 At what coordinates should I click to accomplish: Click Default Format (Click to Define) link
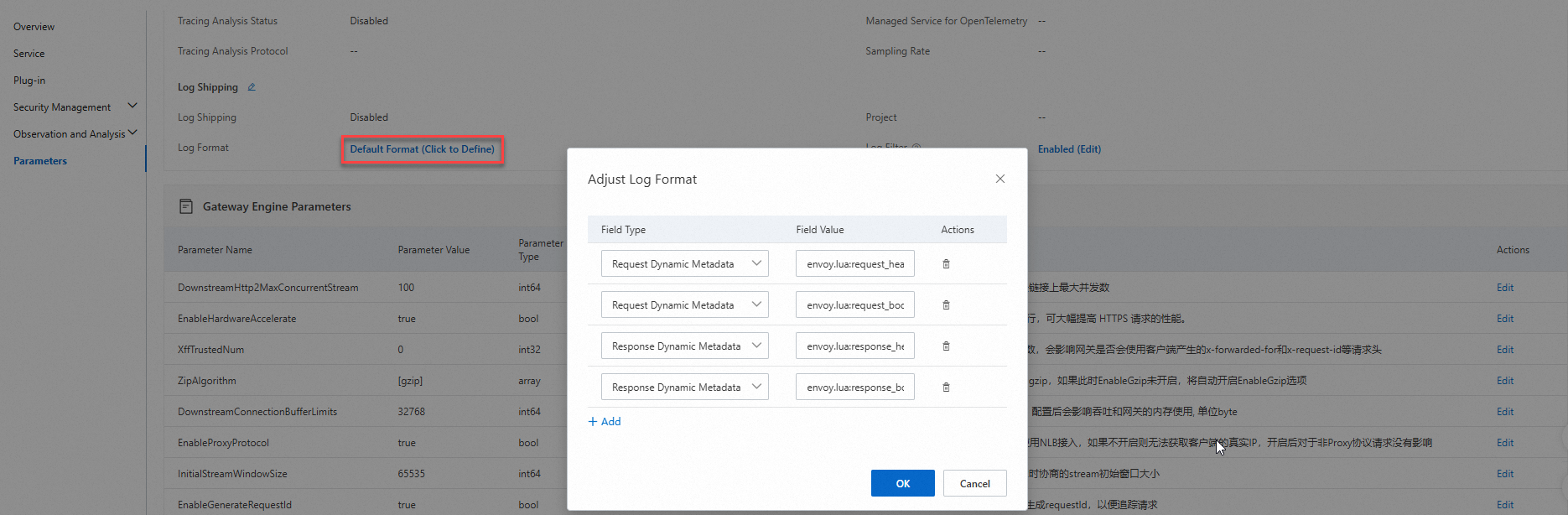422,149
